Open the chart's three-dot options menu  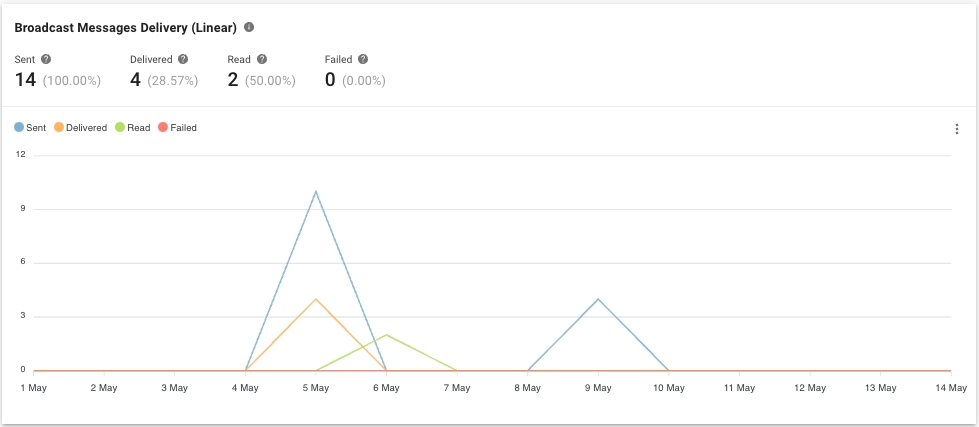tap(956, 129)
